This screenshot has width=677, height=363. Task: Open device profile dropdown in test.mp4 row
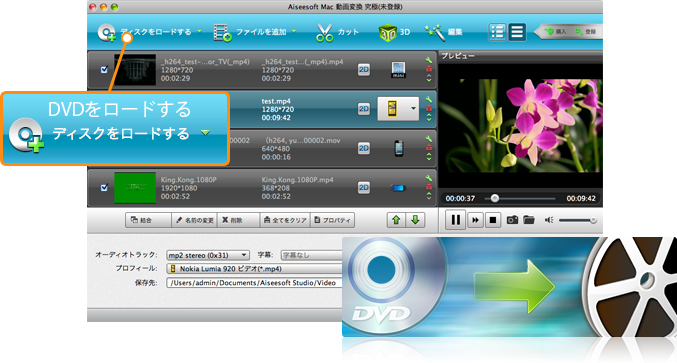(398, 108)
